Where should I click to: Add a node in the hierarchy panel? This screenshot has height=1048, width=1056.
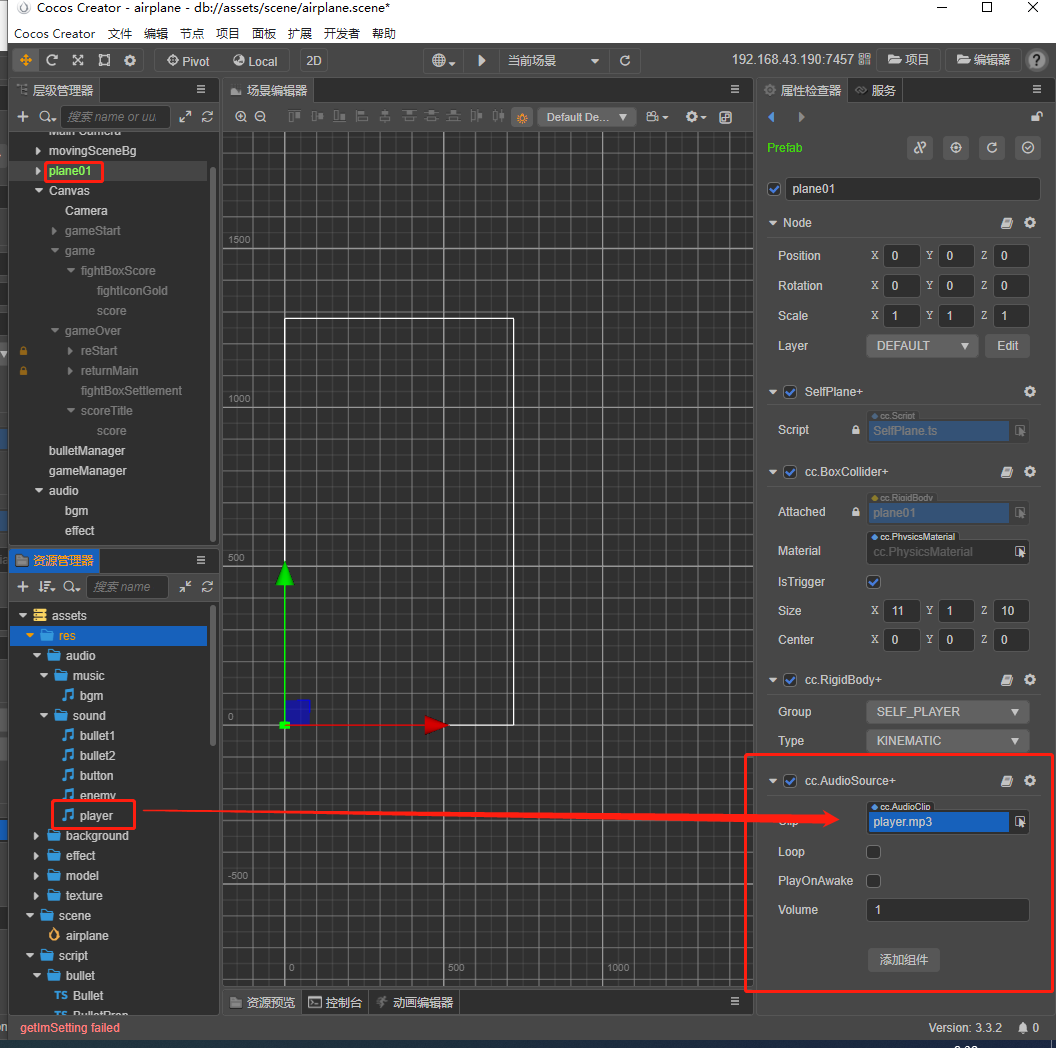tap(23, 117)
